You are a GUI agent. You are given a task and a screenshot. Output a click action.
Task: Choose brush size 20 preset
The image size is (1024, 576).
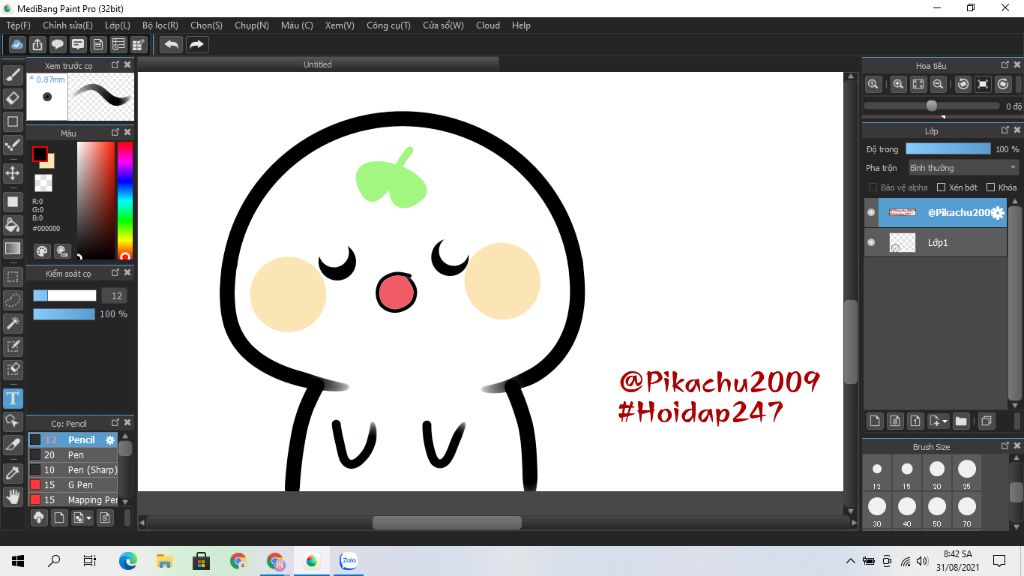tap(937, 473)
